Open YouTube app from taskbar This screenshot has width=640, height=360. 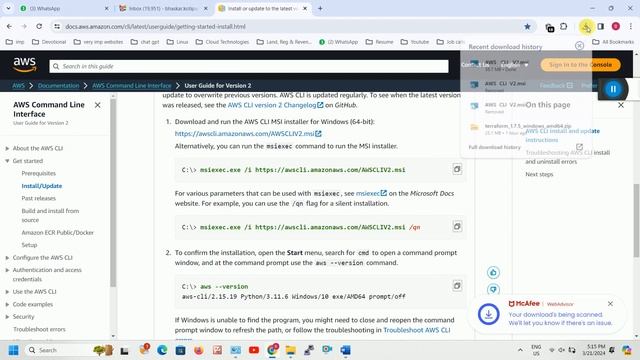(254, 350)
